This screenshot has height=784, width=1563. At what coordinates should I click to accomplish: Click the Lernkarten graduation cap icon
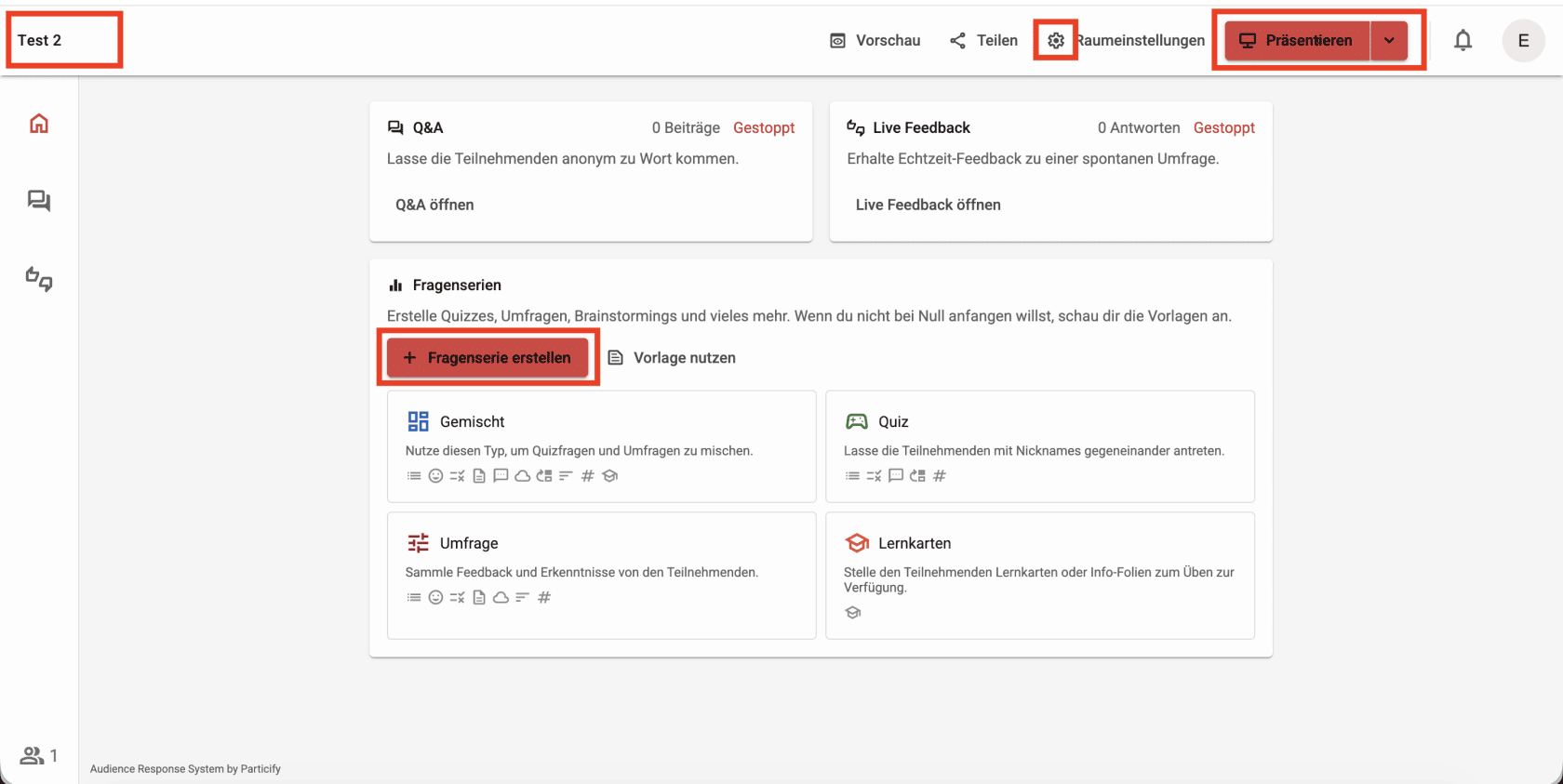click(x=856, y=543)
